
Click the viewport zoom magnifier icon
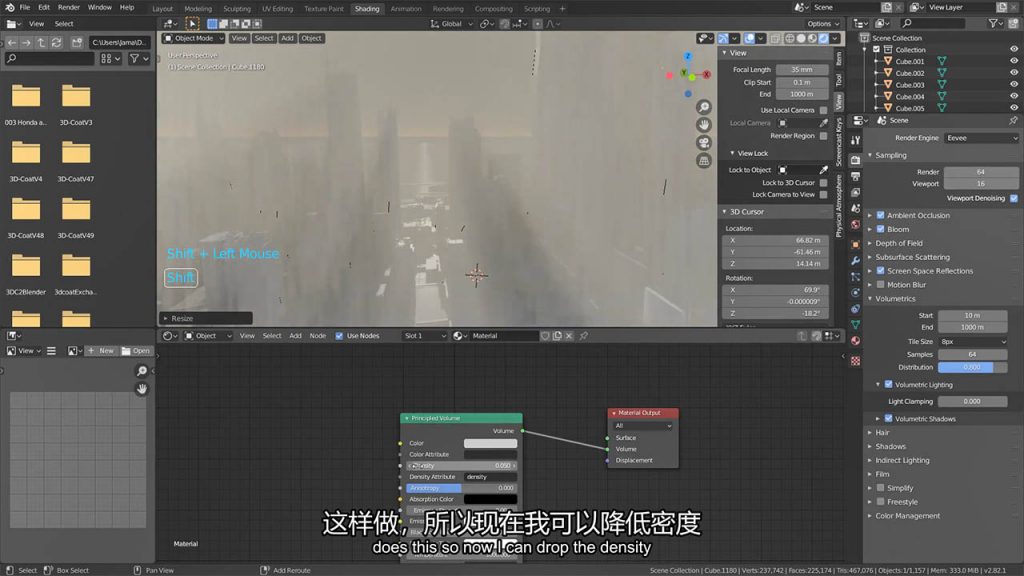[x=703, y=107]
